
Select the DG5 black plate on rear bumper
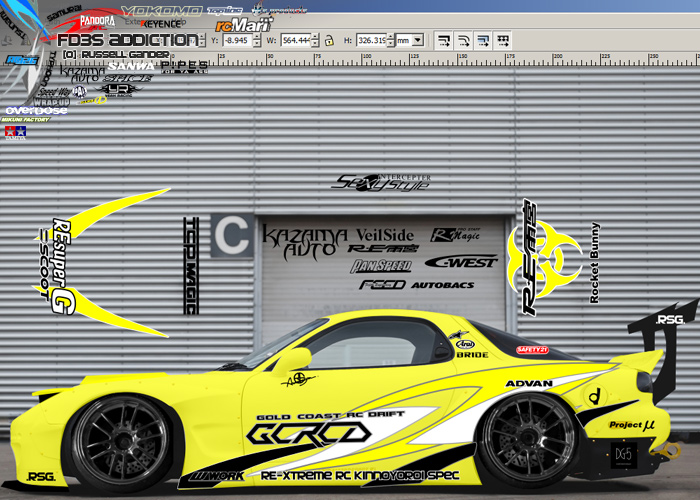[623, 455]
